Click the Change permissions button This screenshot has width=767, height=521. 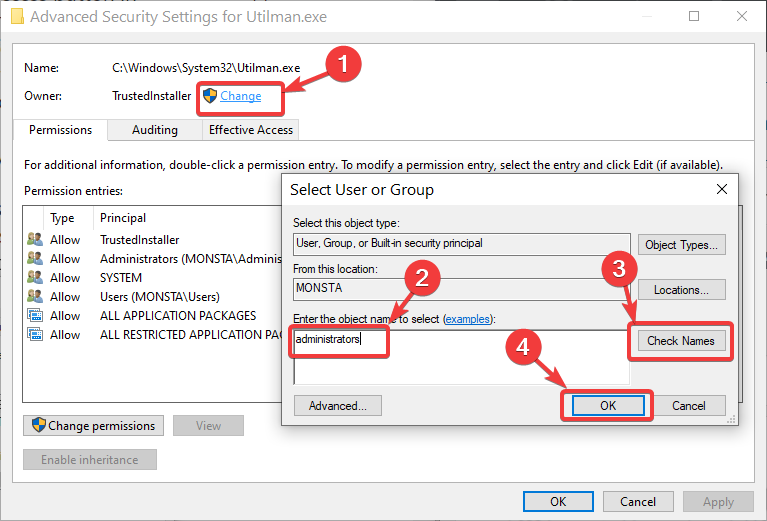coord(93,426)
